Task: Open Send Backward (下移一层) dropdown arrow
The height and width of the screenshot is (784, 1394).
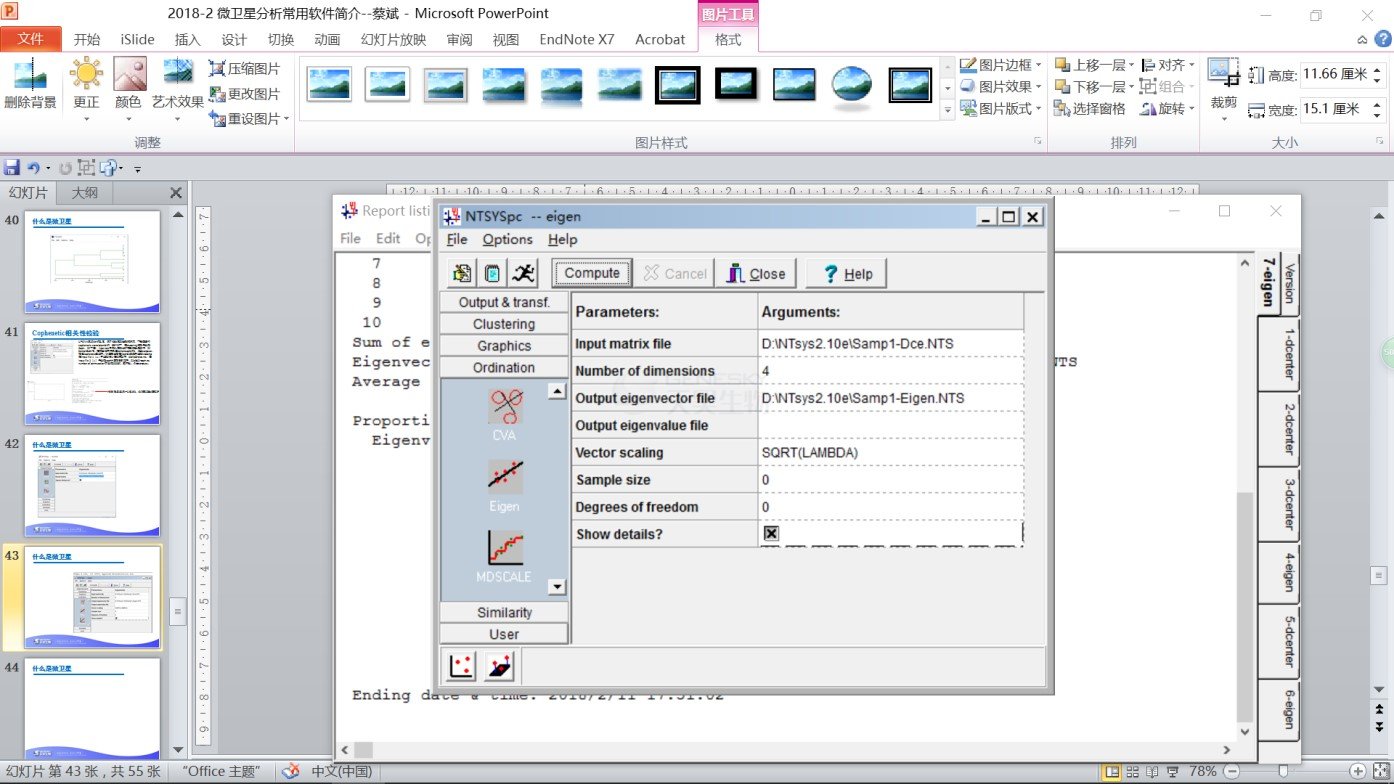Action: point(1131,87)
